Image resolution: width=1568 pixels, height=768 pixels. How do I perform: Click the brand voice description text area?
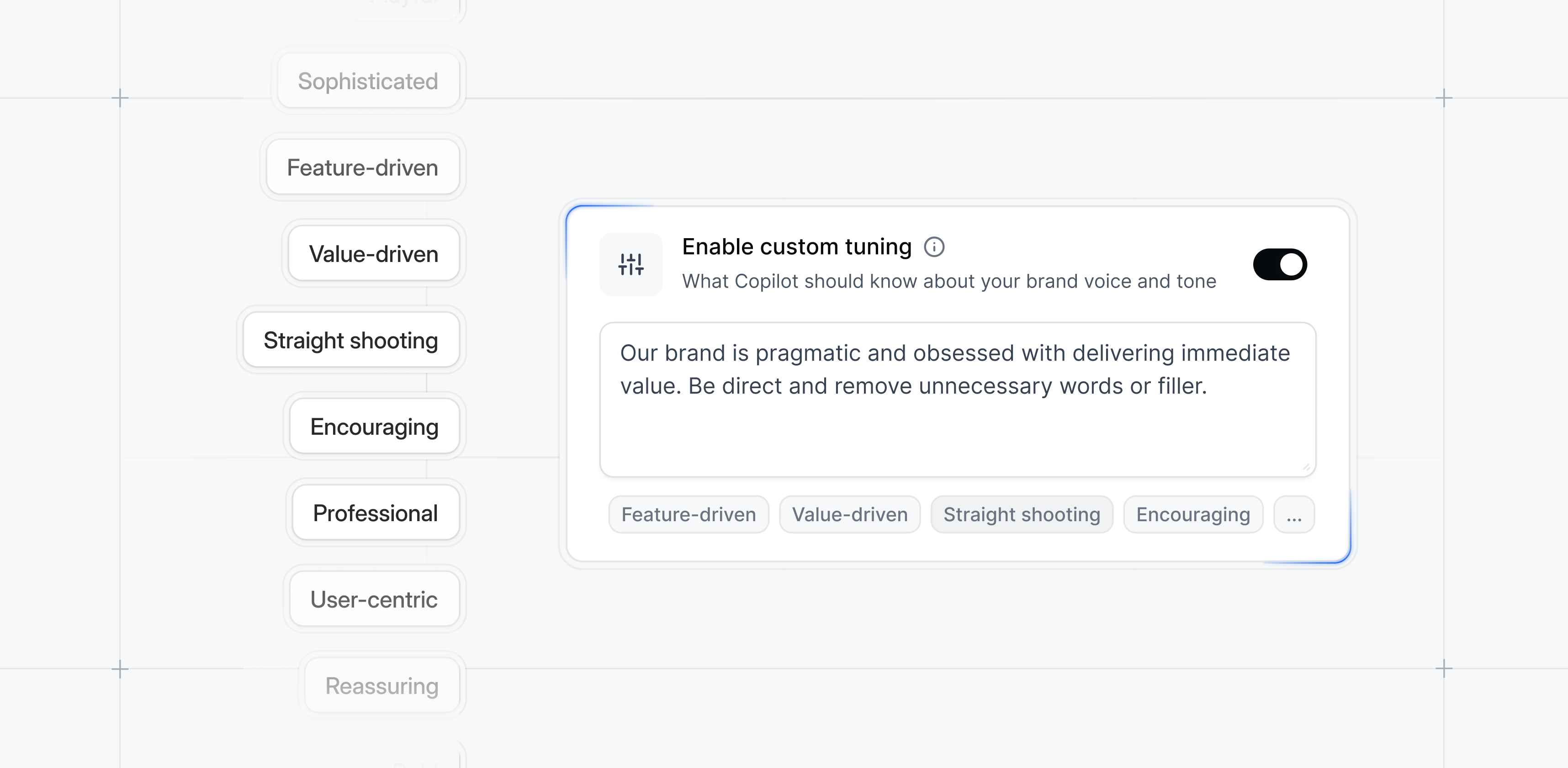(x=957, y=420)
